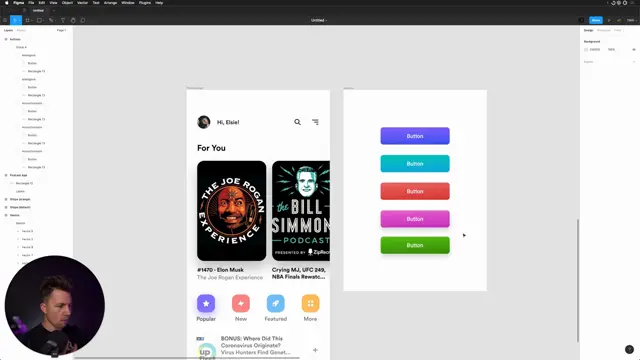Screen dimensions: 640x360
Task: Select the Shape (default) layer
Action: [20, 207]
